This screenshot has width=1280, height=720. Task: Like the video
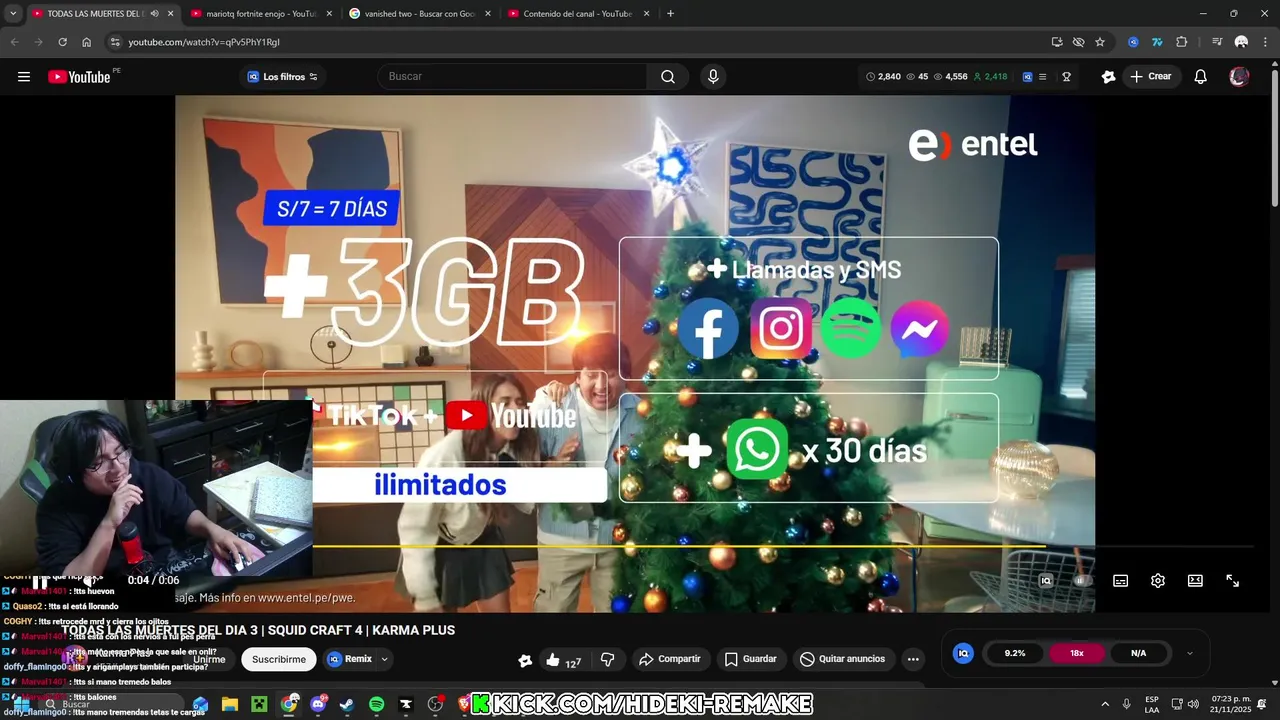(565, 659)
